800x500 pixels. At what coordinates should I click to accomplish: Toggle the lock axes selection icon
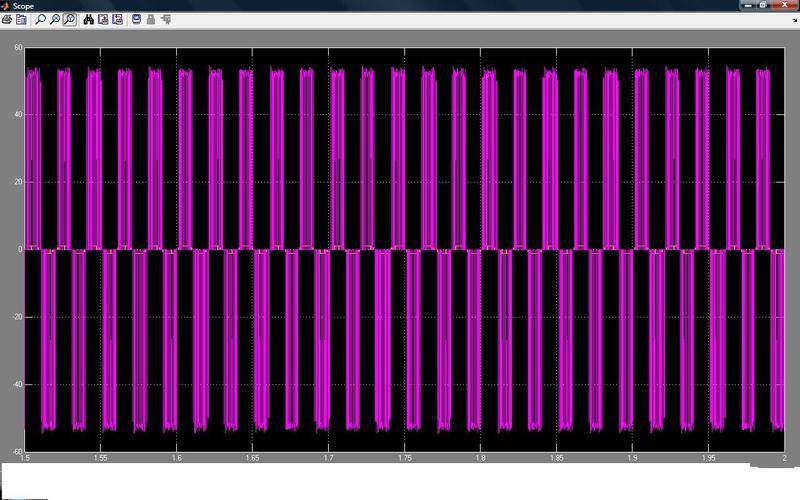tap(151, 19)
